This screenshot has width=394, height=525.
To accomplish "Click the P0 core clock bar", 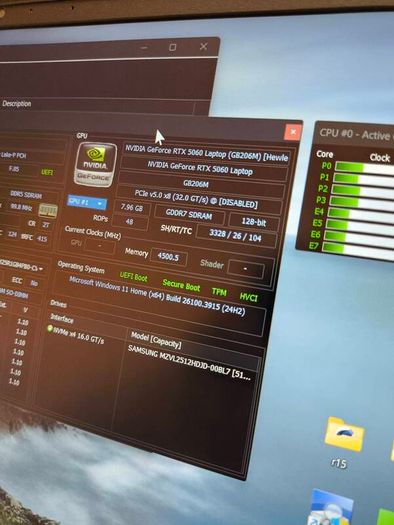I will [365, 168].
